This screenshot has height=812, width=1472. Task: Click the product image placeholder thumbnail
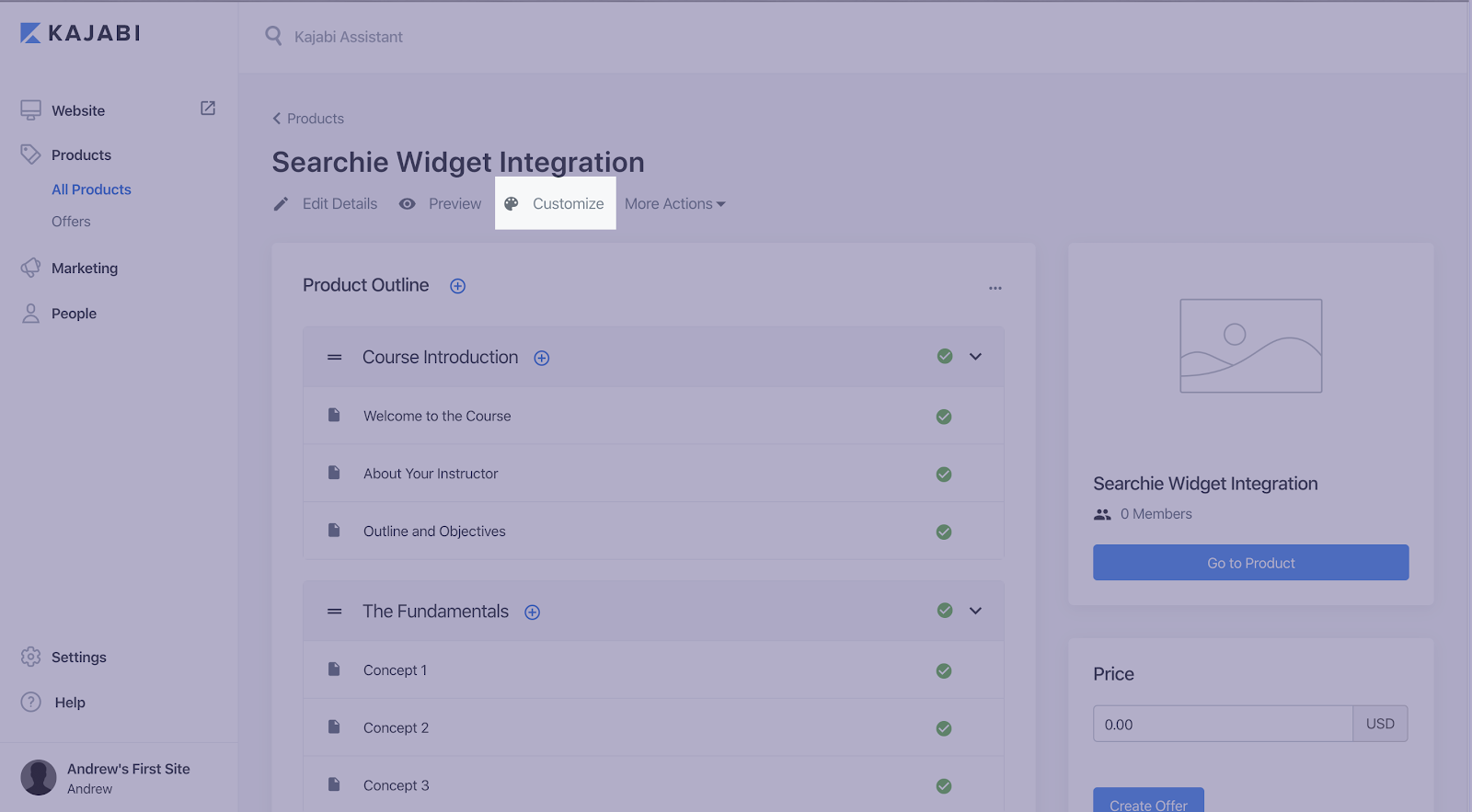tap(1251, 346)
